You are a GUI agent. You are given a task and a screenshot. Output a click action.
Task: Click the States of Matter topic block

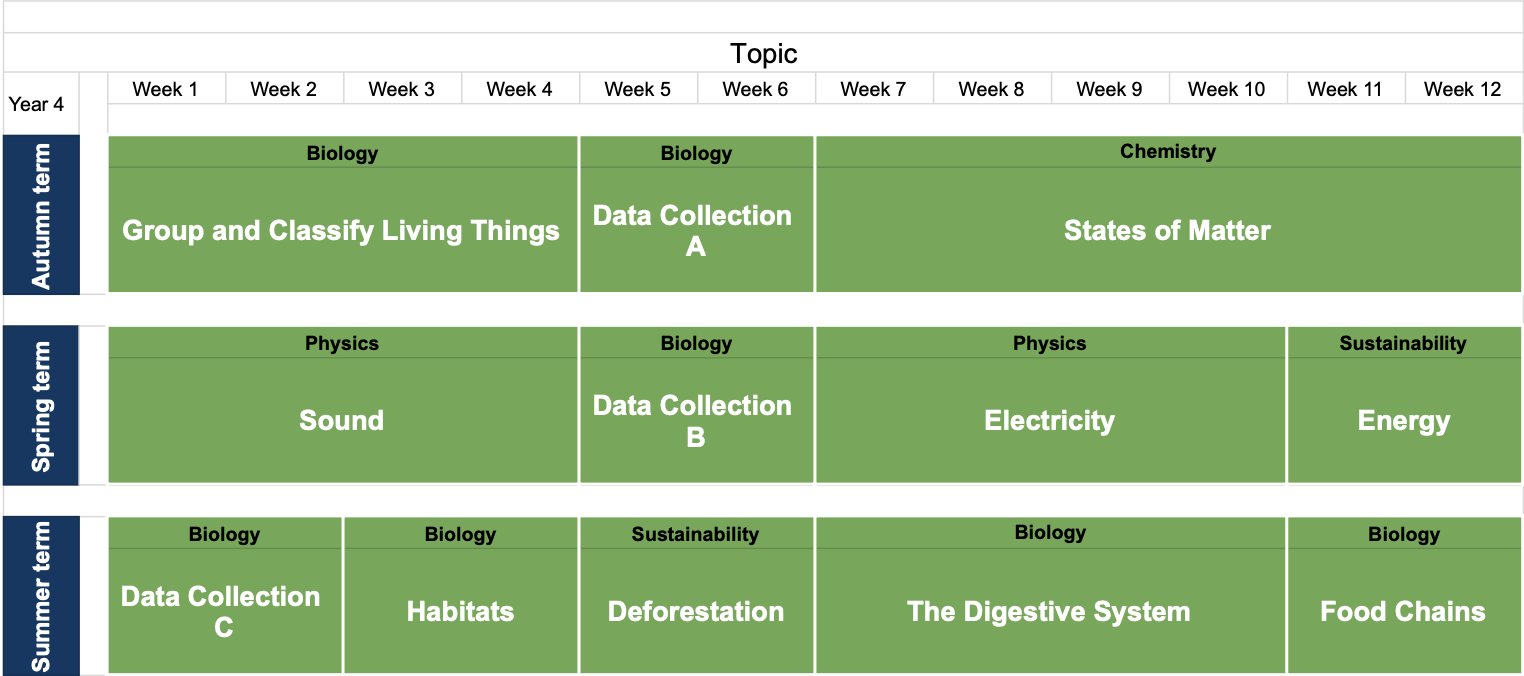[x=1167, y=231]
